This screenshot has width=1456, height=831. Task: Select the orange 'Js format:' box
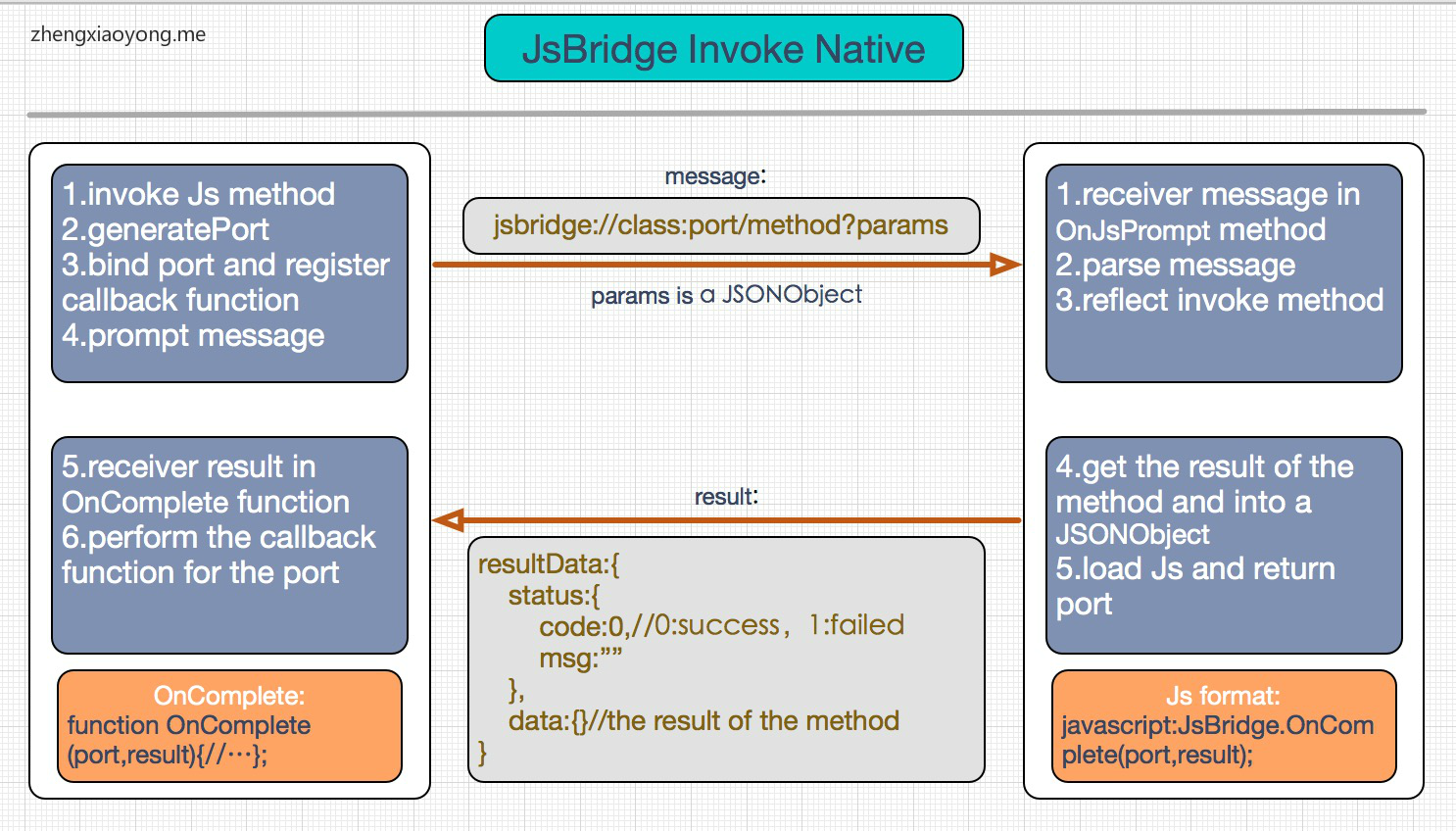1224,725
